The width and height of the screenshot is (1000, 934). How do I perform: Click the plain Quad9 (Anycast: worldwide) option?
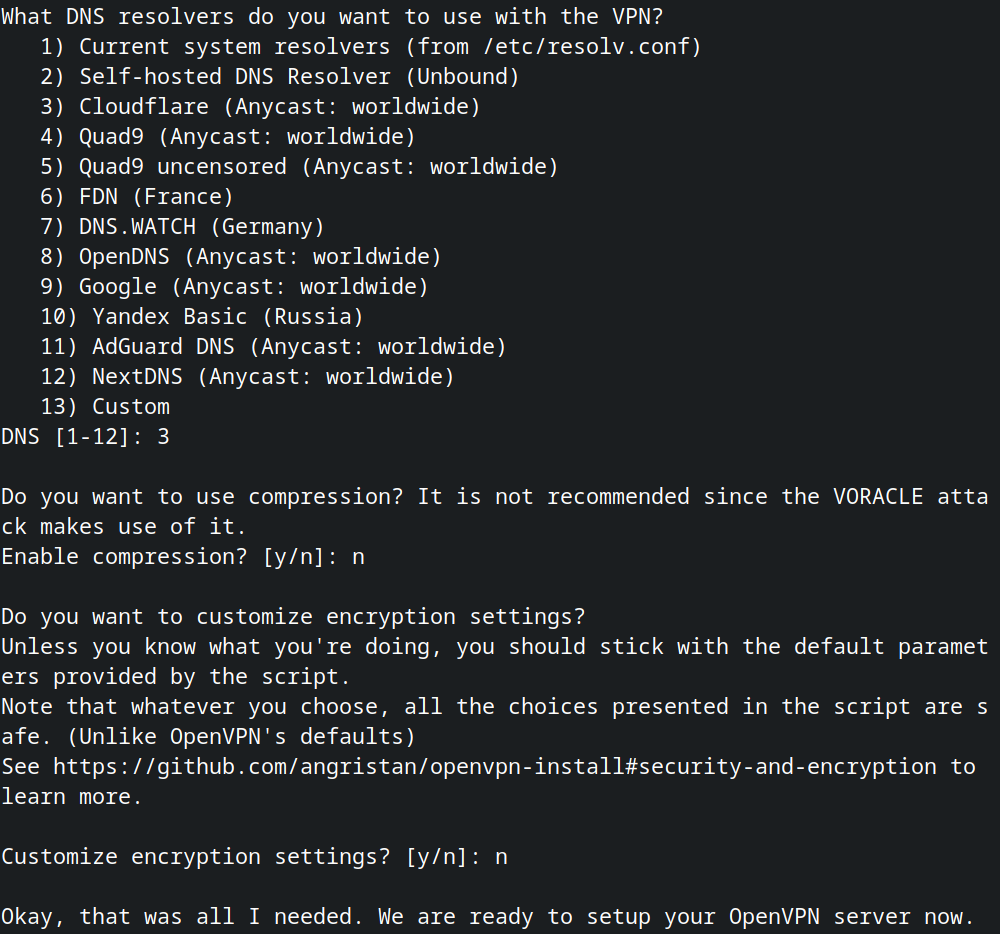point(247,136)
